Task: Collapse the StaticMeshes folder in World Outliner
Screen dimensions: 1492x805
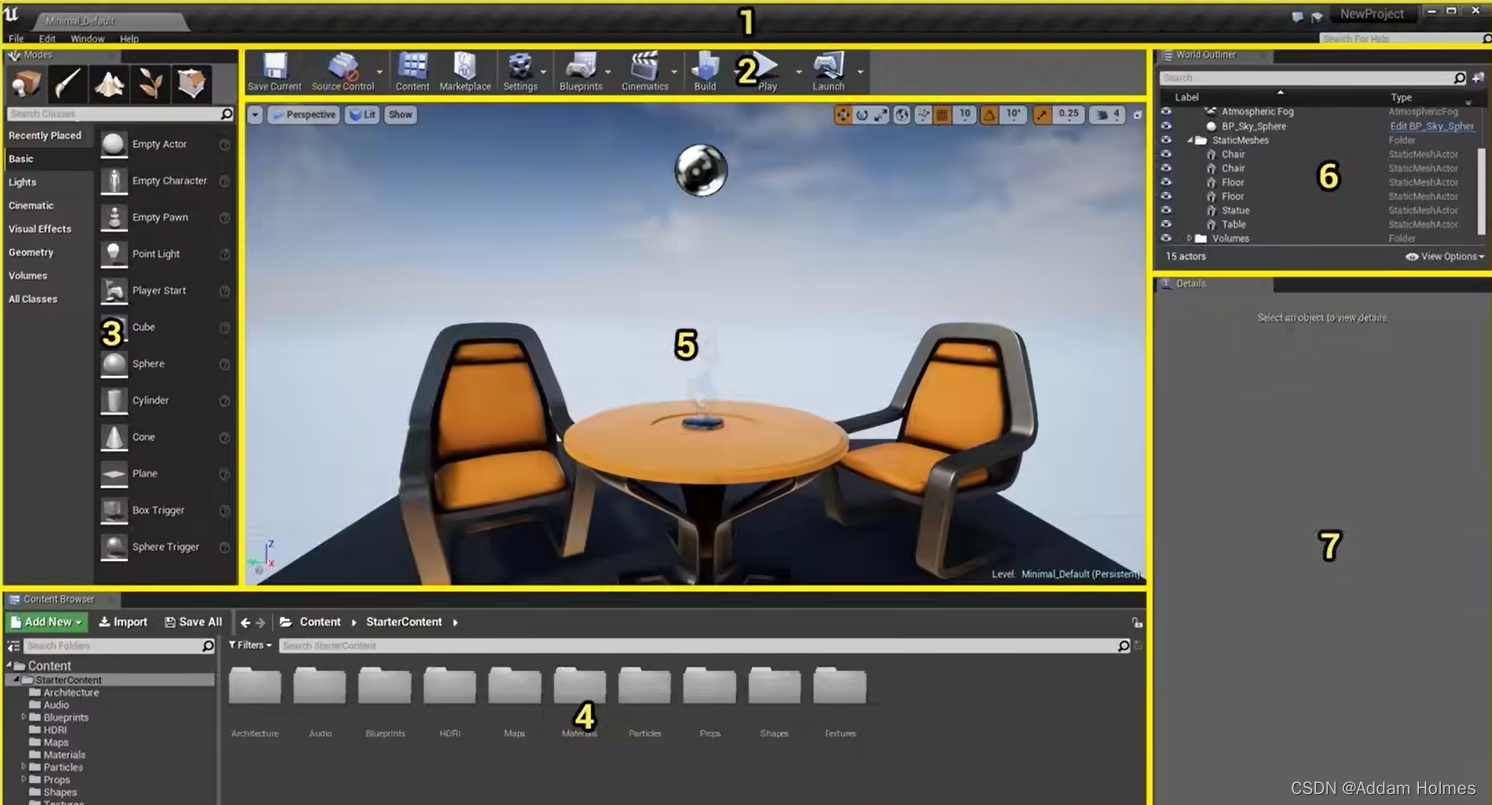Action: coord(1190,140)
